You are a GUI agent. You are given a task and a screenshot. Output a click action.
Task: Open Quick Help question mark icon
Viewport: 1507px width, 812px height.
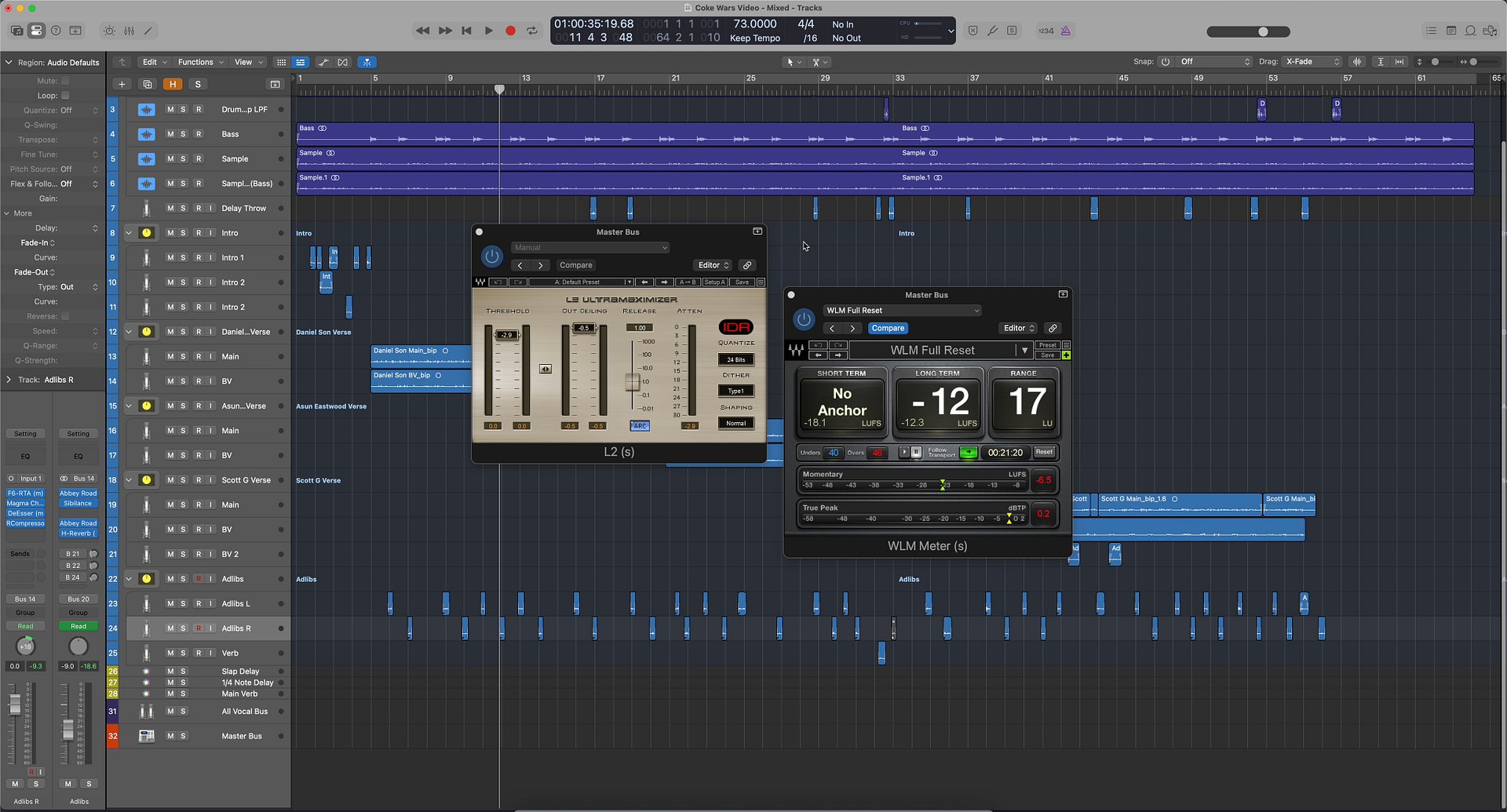(x=56, y=31)
